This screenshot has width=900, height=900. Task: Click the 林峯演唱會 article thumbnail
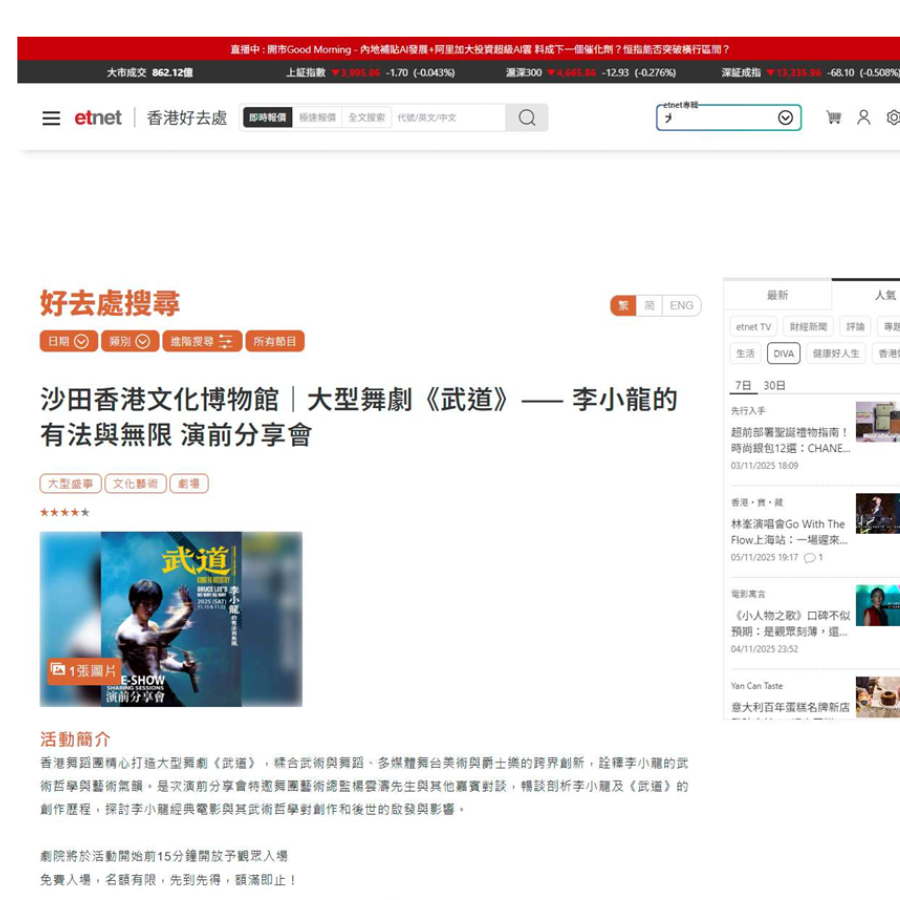tap(878, 514)
